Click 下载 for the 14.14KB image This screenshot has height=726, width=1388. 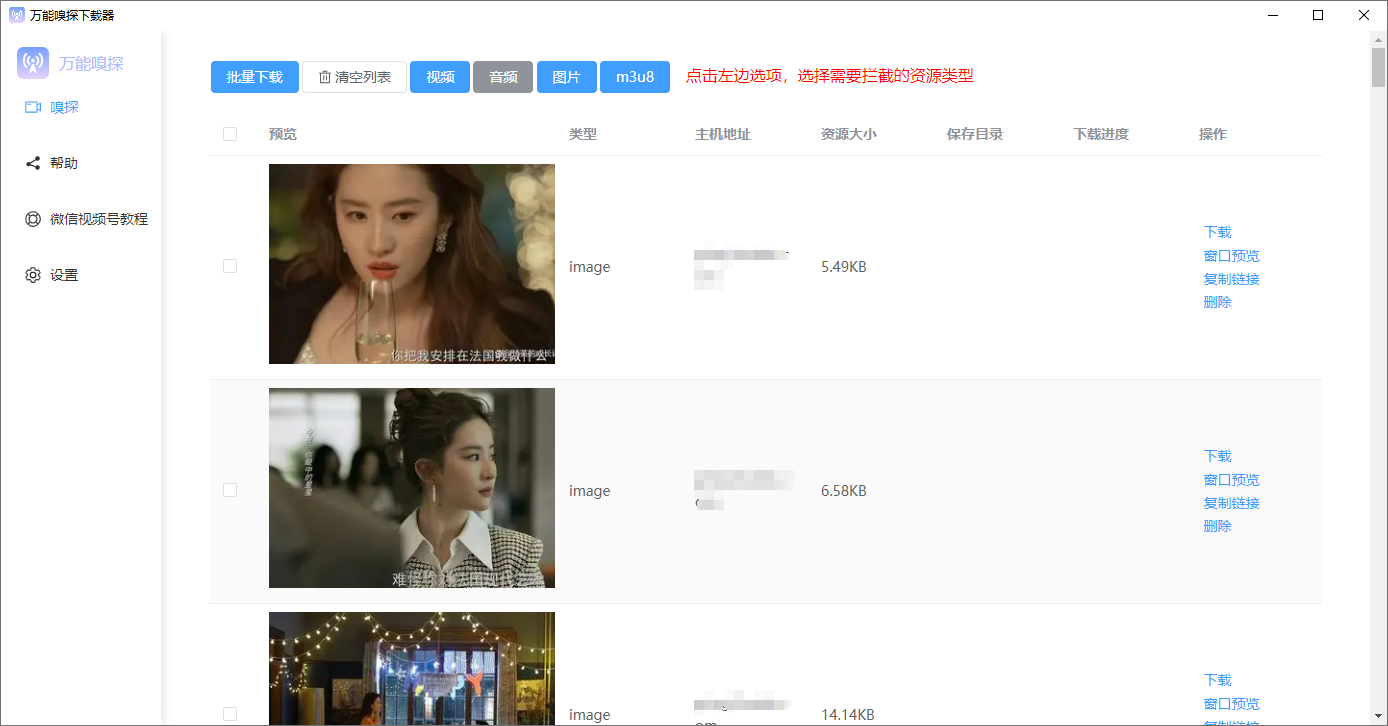1218,680
